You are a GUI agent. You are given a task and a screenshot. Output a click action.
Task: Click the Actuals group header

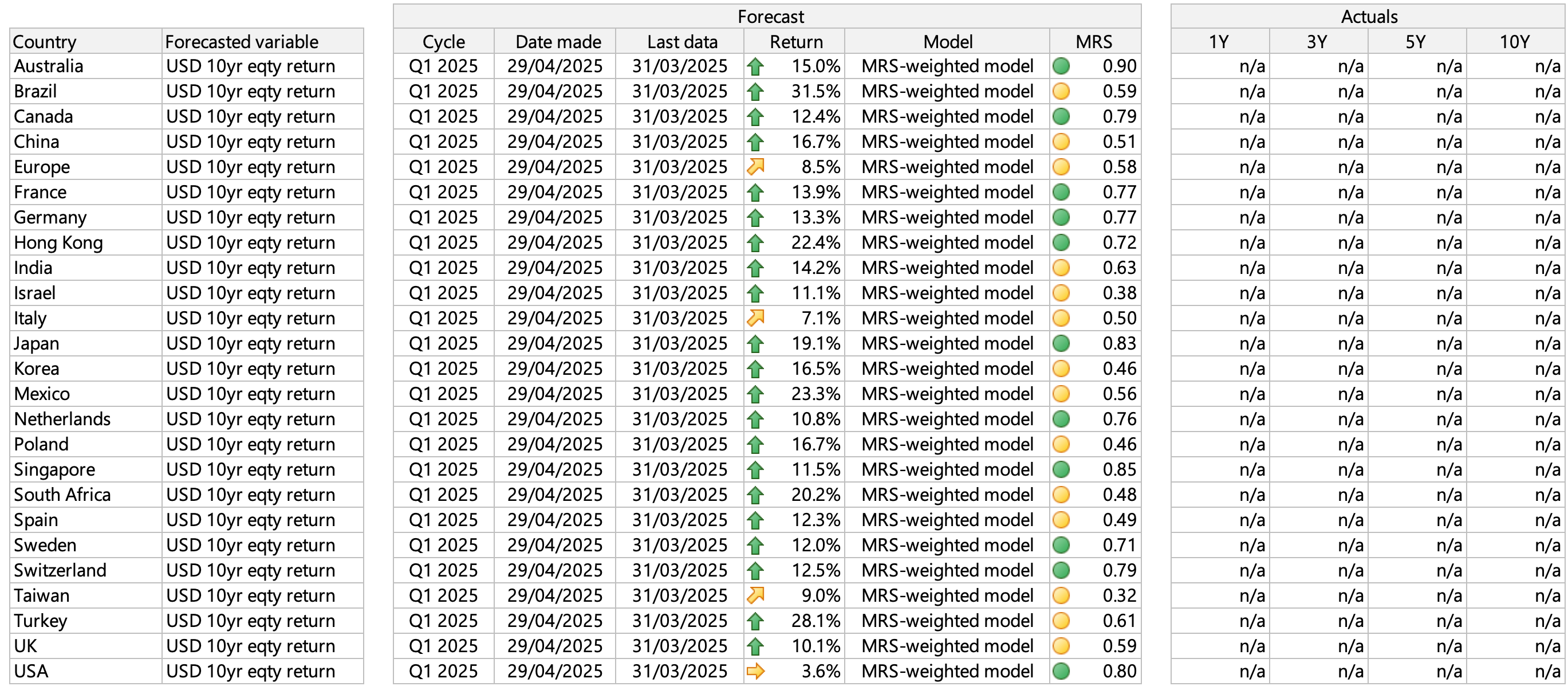1368,17
